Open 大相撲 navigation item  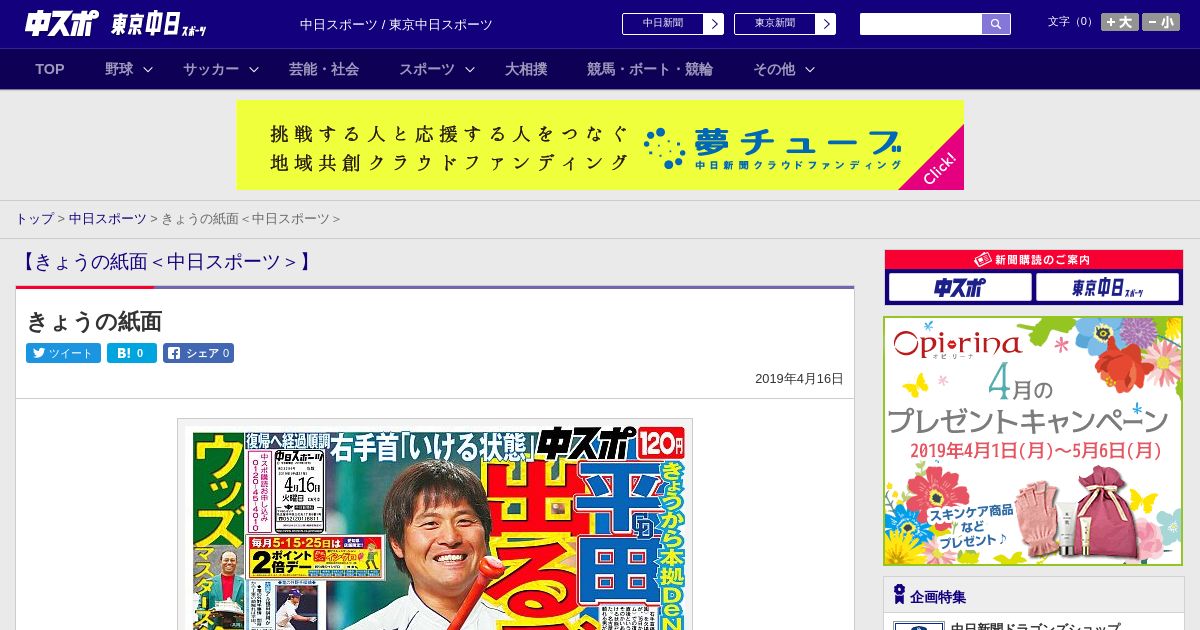(x=526, y=69)
